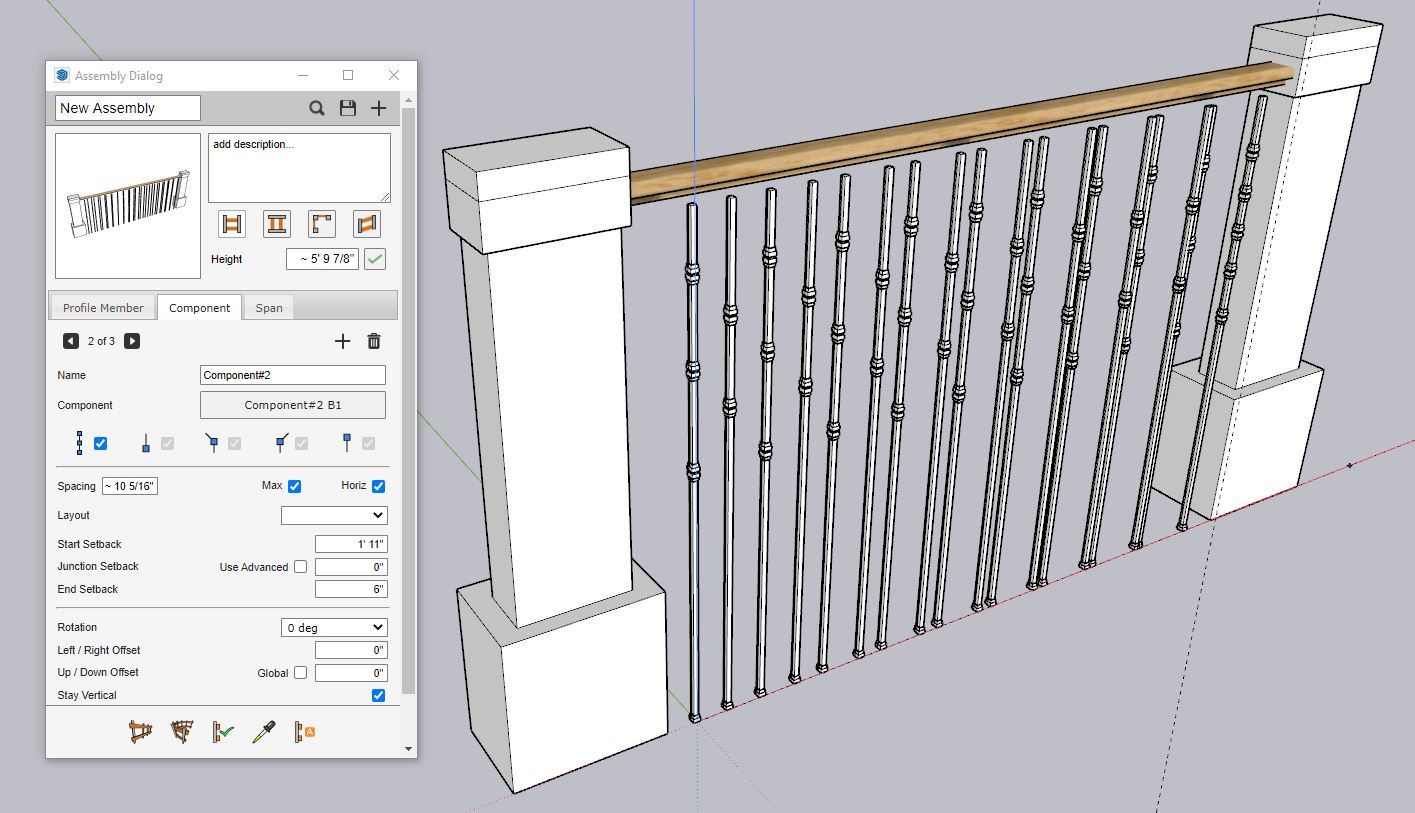The width and height of the screenshot is (1415, 813).
Task: Click the corner-shaped assembly type icon
Action: tap(322, 224)
